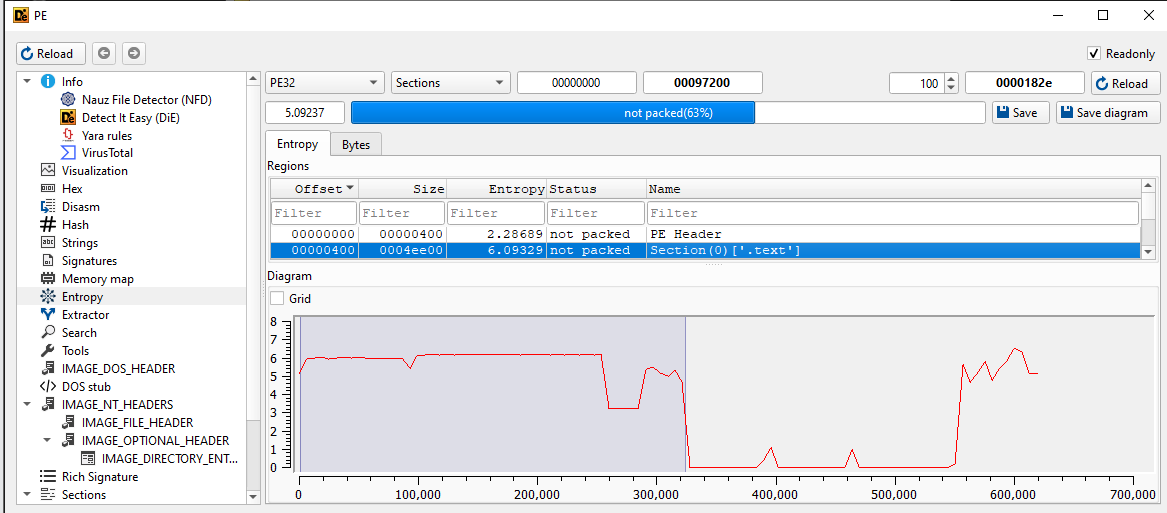Click the Strings abc icon
Image resolution: width=1167 pixels, height=513 pixels.
coord(48,243)
